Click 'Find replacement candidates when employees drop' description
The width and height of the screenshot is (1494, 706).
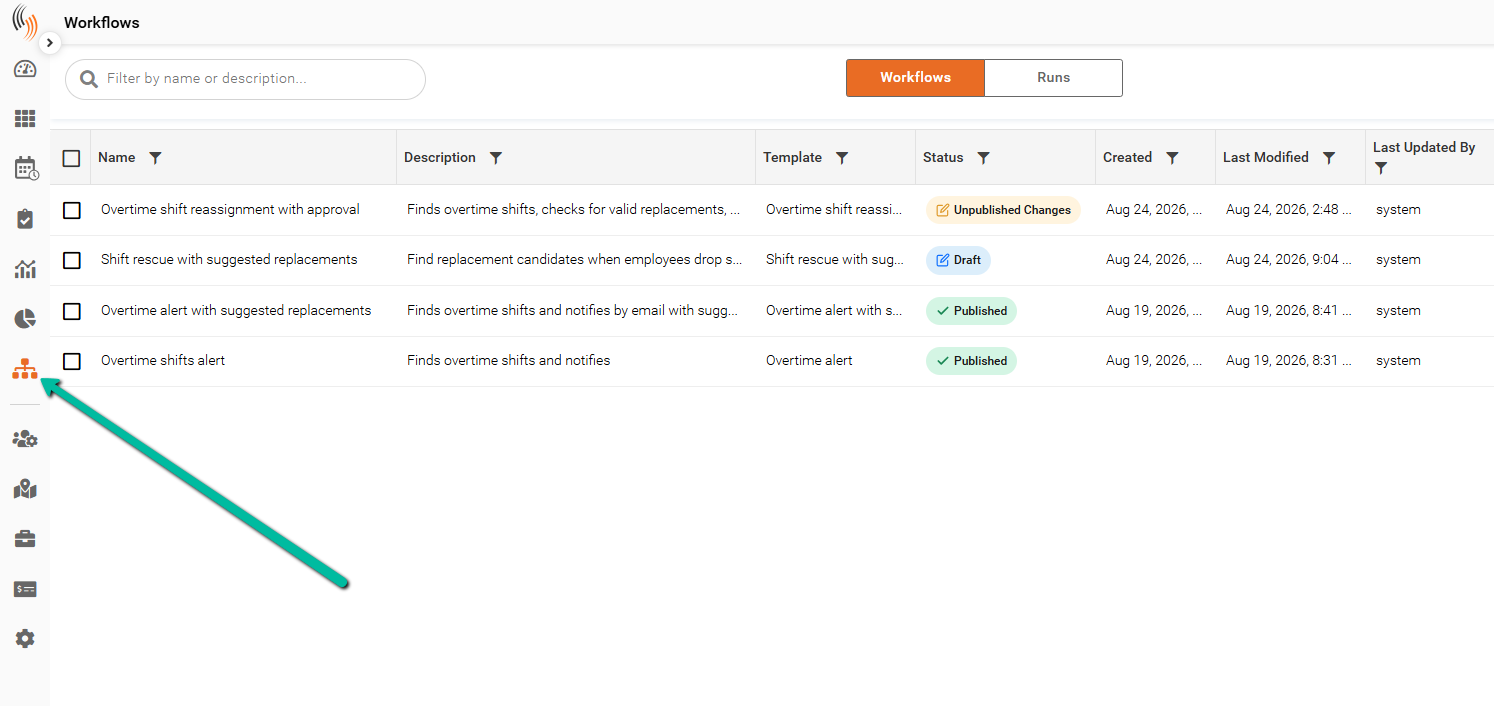click(x=575, y=260)
